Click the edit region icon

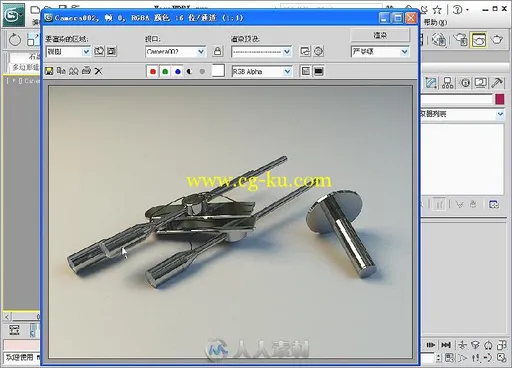coord(99,51)
